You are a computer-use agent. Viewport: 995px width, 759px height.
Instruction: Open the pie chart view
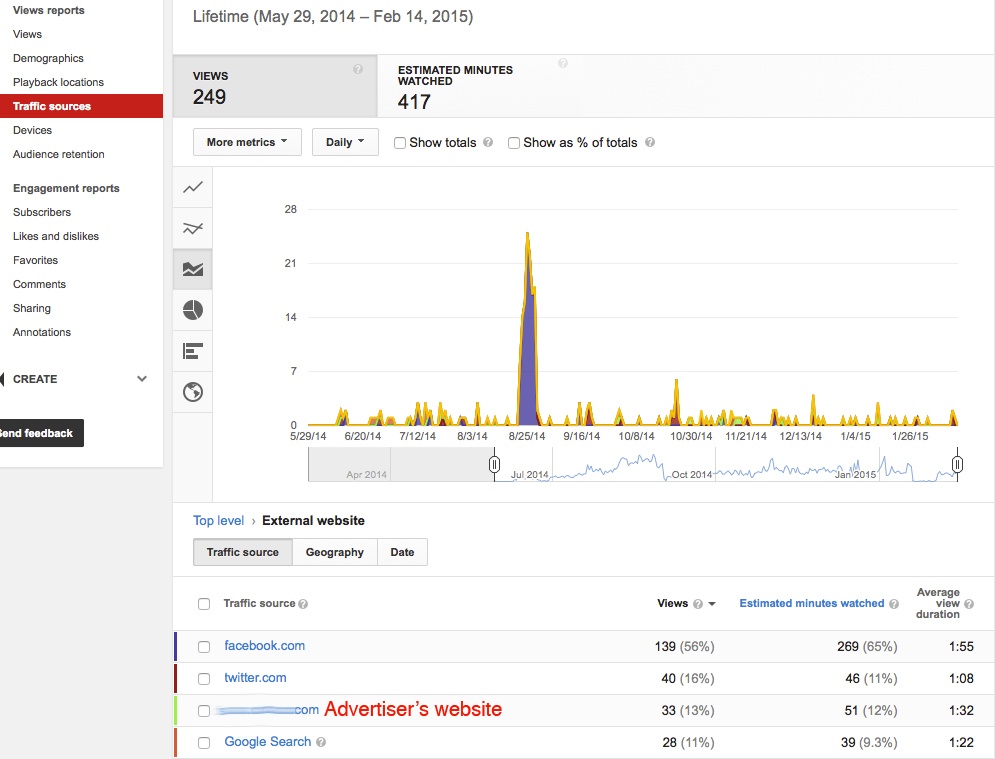[192, 309]
